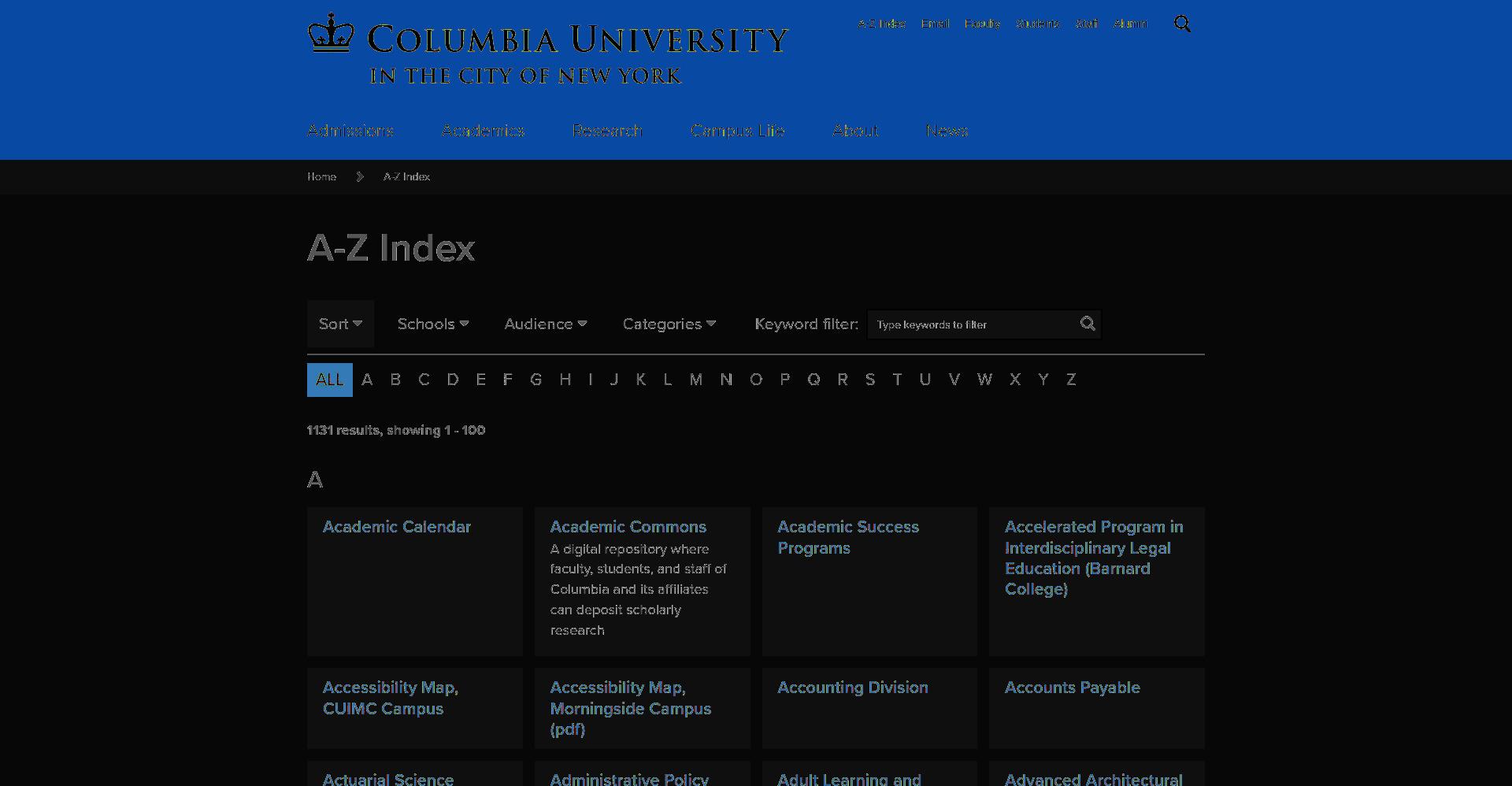The width and height of the screenshot is (1512, 786).
Task: Filter index by letter W
Action: tap(984, 380)
